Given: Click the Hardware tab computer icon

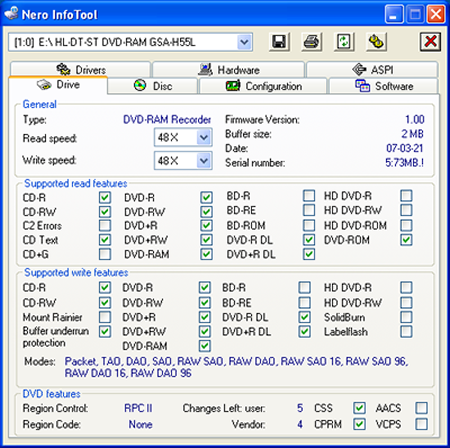Looking at the screenshot, I should (205, 69).
